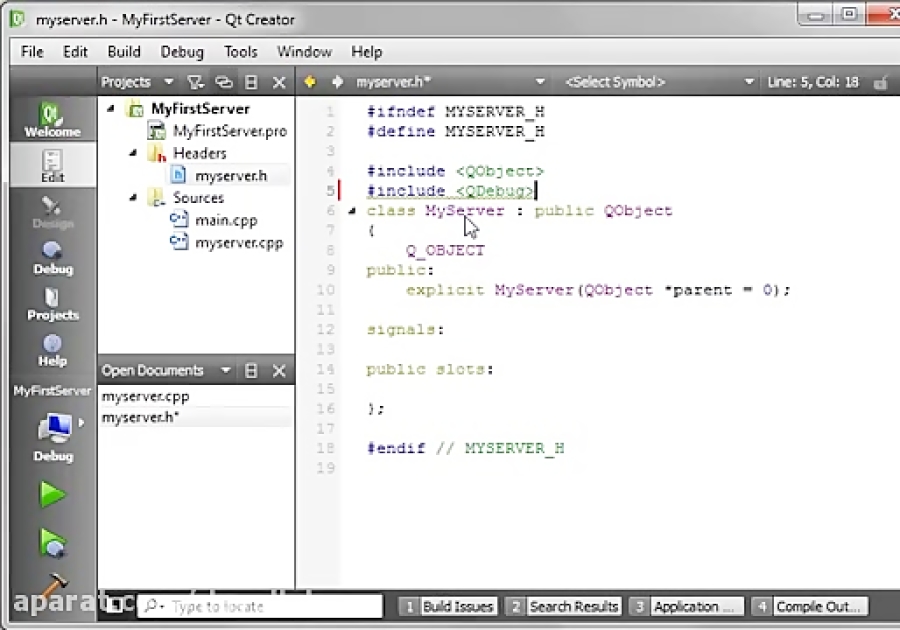Collapse the Headers folder
The image size is (900, 630).
coord(133,153)
